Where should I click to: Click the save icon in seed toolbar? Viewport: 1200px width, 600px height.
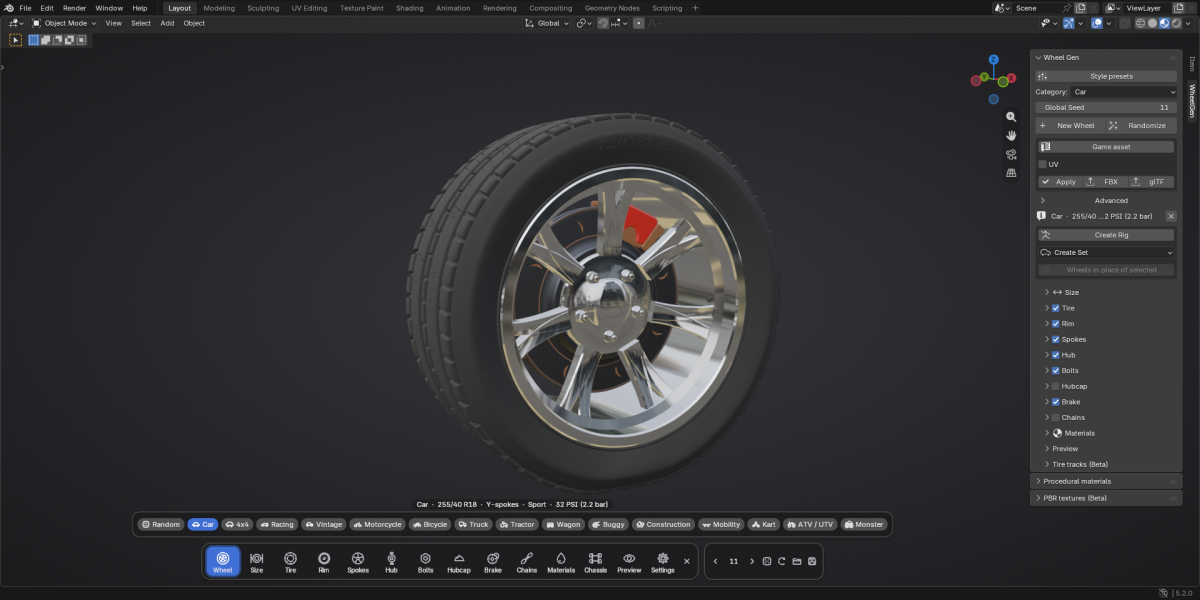(x=812, y=561)
